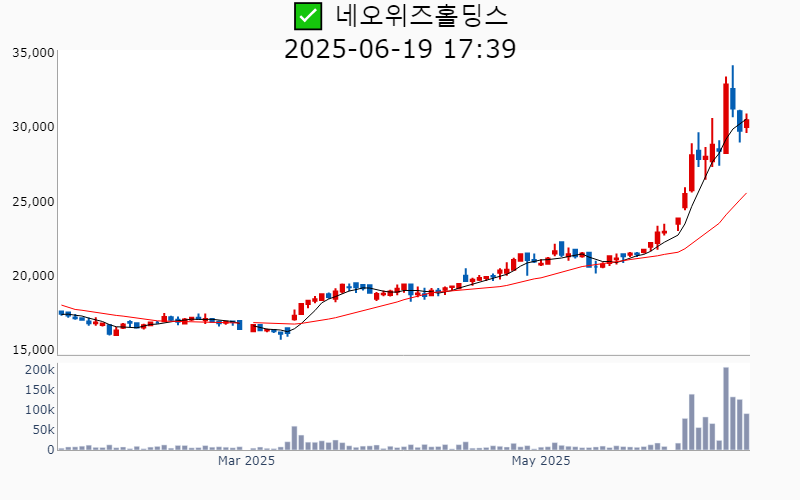Image resolution: width=800 pixels, height=500 pixels.
Task: Click the 15,000 price axis label
Action: (x=33, y=350)
